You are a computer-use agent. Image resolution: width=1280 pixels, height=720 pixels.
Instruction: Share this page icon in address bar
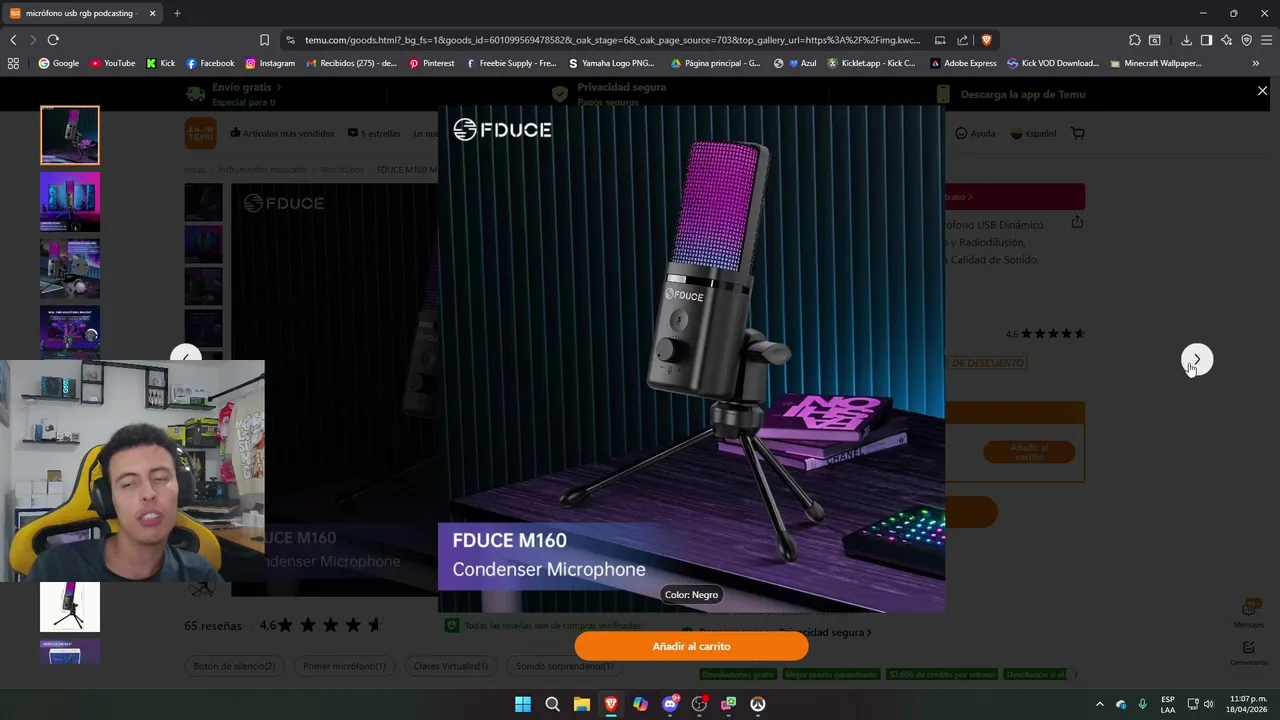962,40
